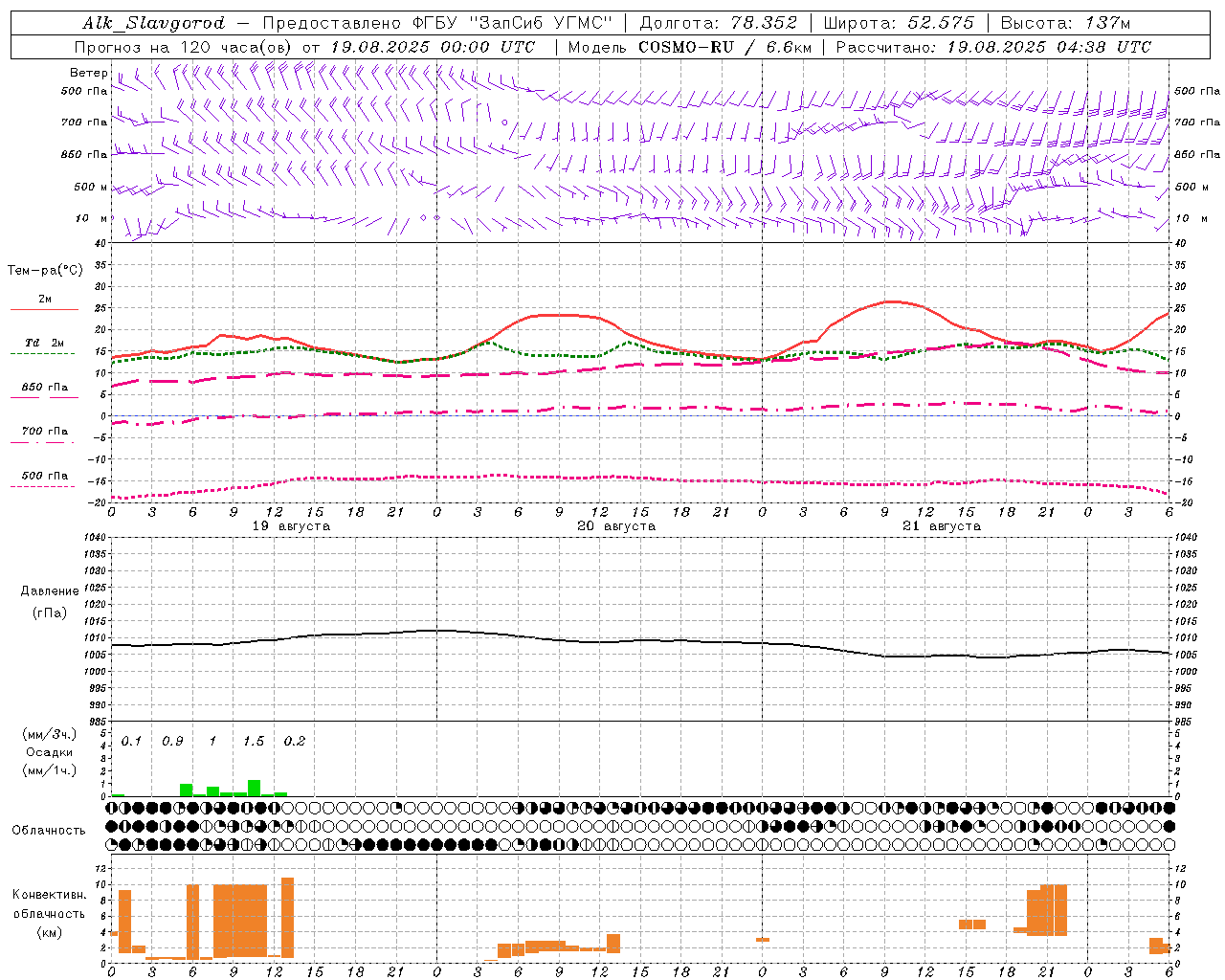Click the 0.9 precipitation amount
This screenshot has height=980, width=1225.
(172, 742)
